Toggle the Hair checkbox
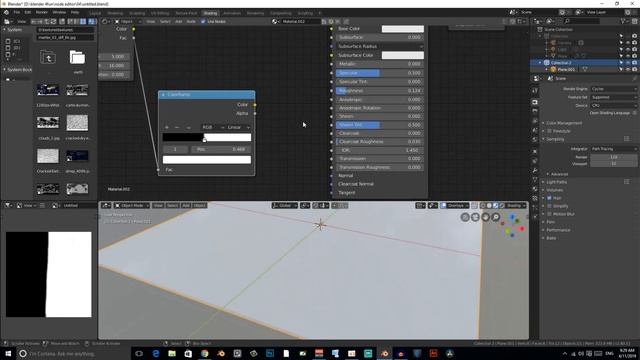The width and height of the screenshot is (640, 360). 549,198
